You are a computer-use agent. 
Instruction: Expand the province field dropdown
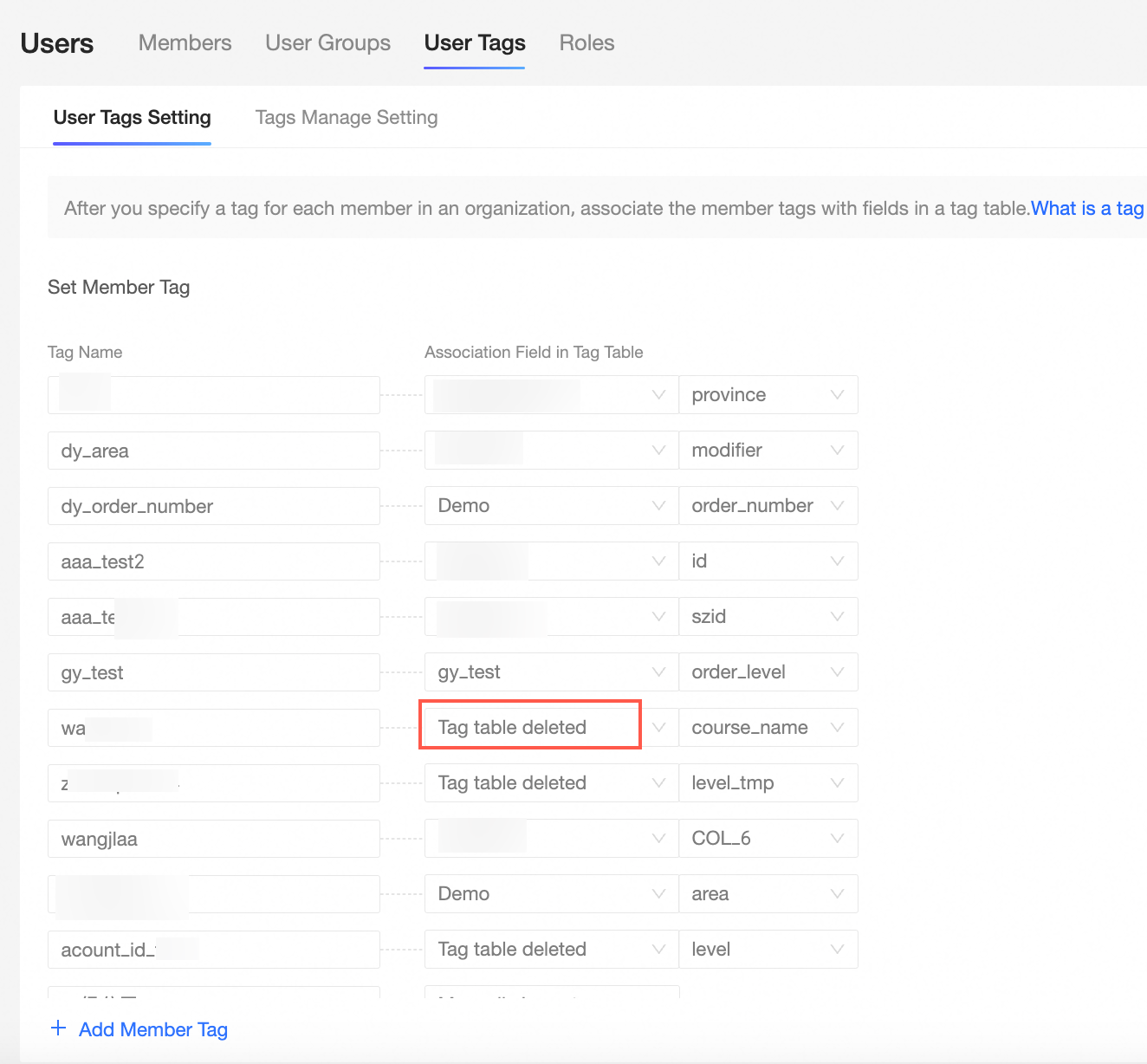pyautogui.click(x=768, y=395)
